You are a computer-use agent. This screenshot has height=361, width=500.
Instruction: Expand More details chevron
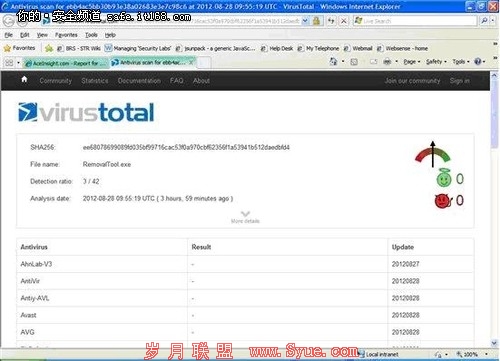click(x=245, y=214)
